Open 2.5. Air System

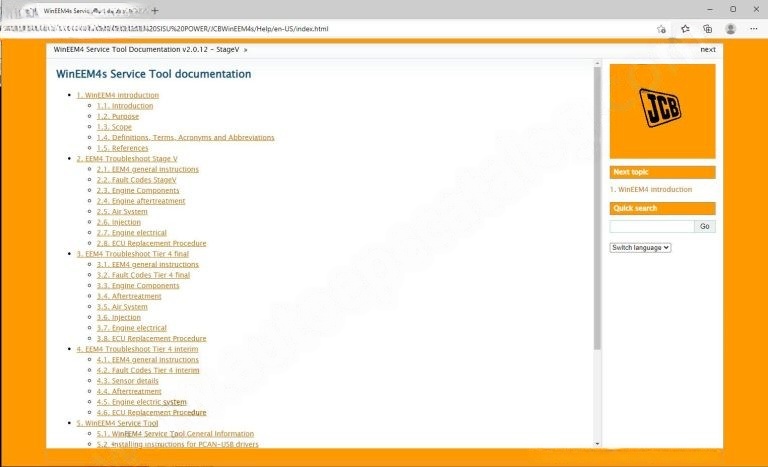click(x=122, y=212)
